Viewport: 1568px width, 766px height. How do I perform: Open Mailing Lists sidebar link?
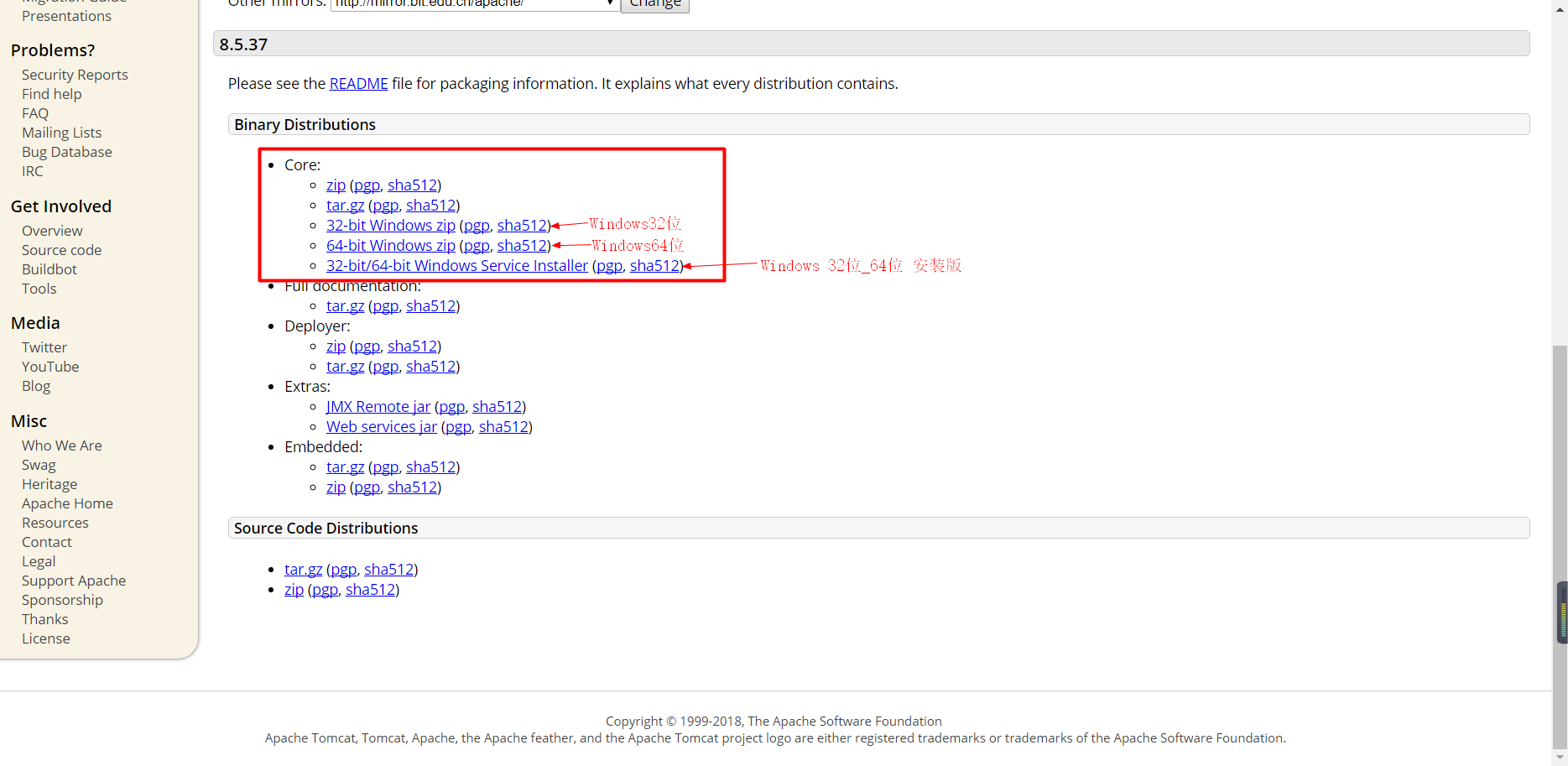tap(61, 133)
